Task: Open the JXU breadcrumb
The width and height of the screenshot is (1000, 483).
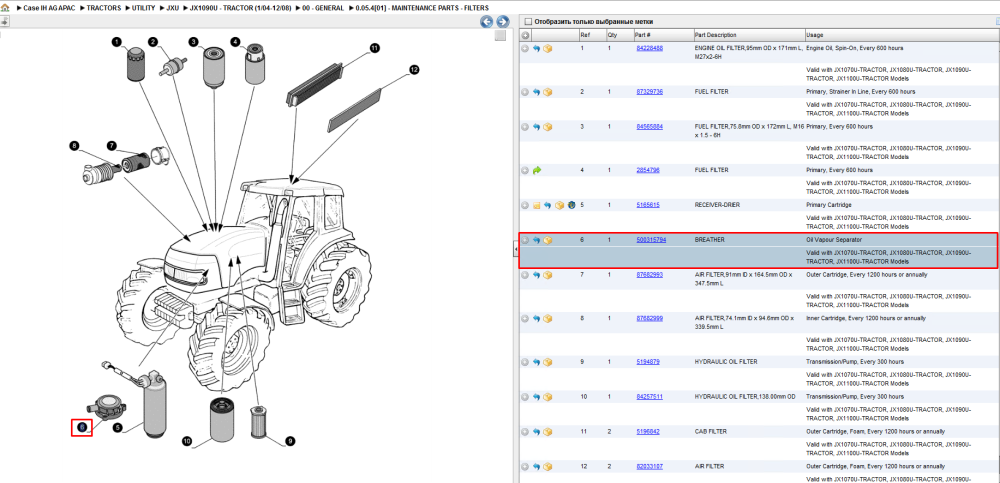Action: click(172, 8)
